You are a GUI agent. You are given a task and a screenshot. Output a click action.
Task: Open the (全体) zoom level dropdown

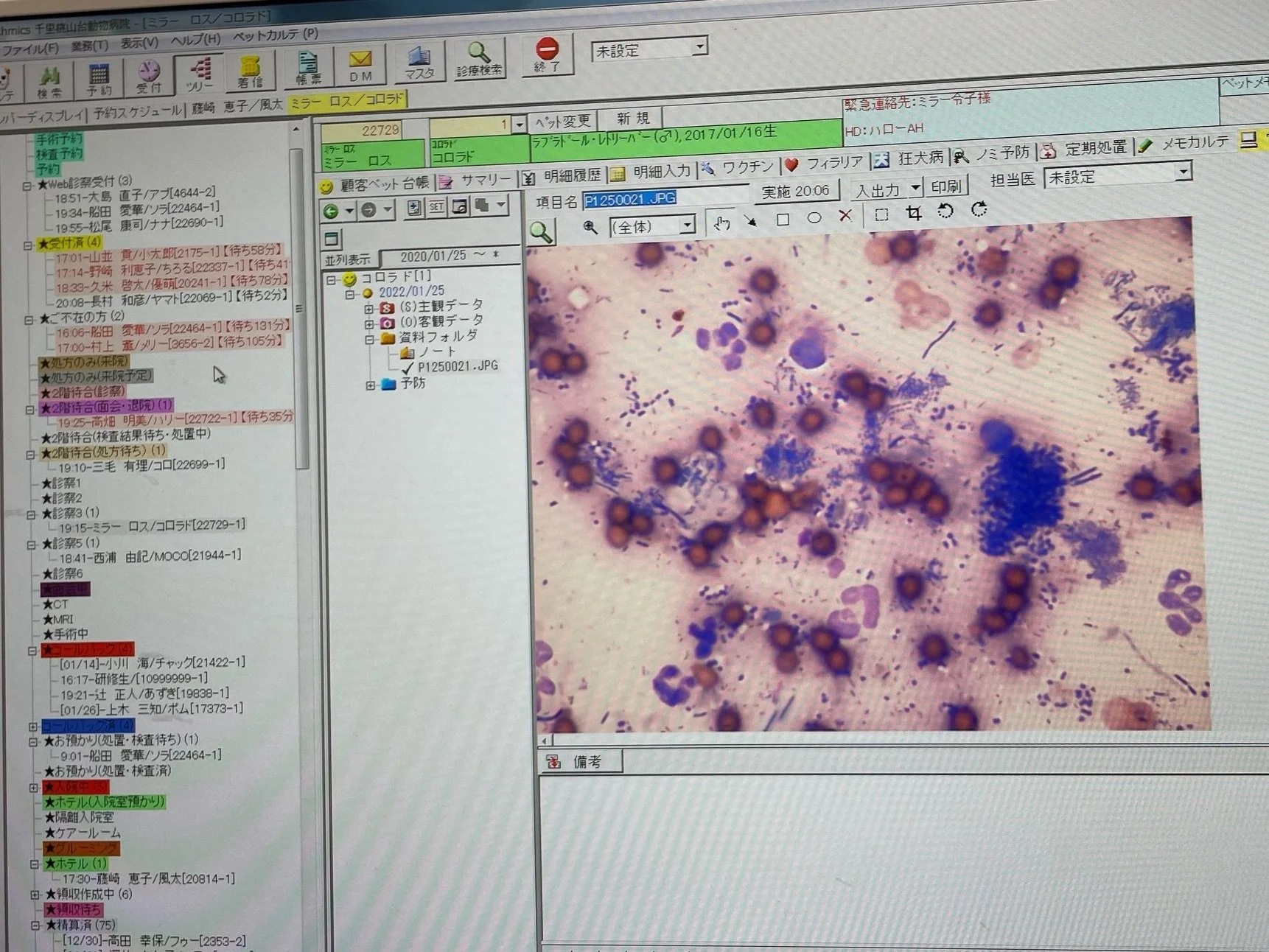(x=652, y=225)
